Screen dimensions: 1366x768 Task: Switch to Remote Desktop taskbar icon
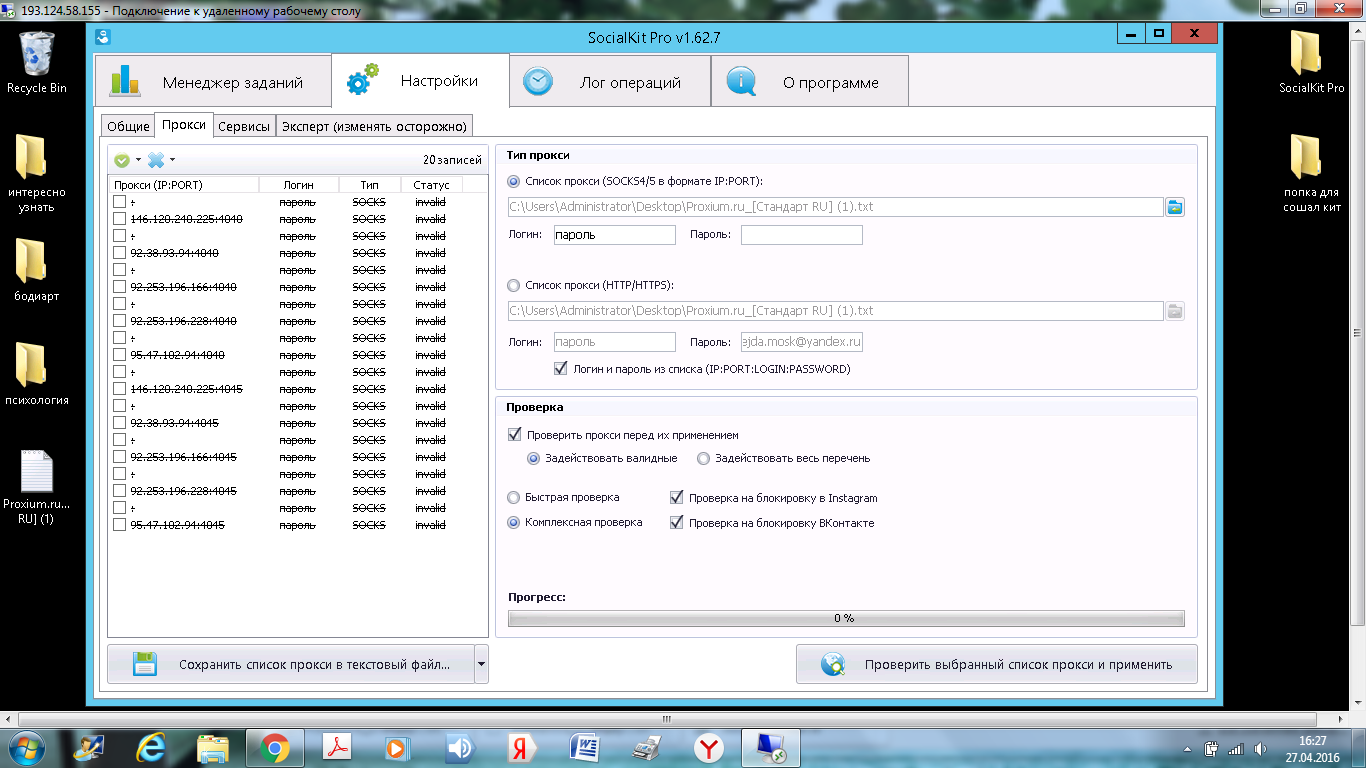[771, 747]
